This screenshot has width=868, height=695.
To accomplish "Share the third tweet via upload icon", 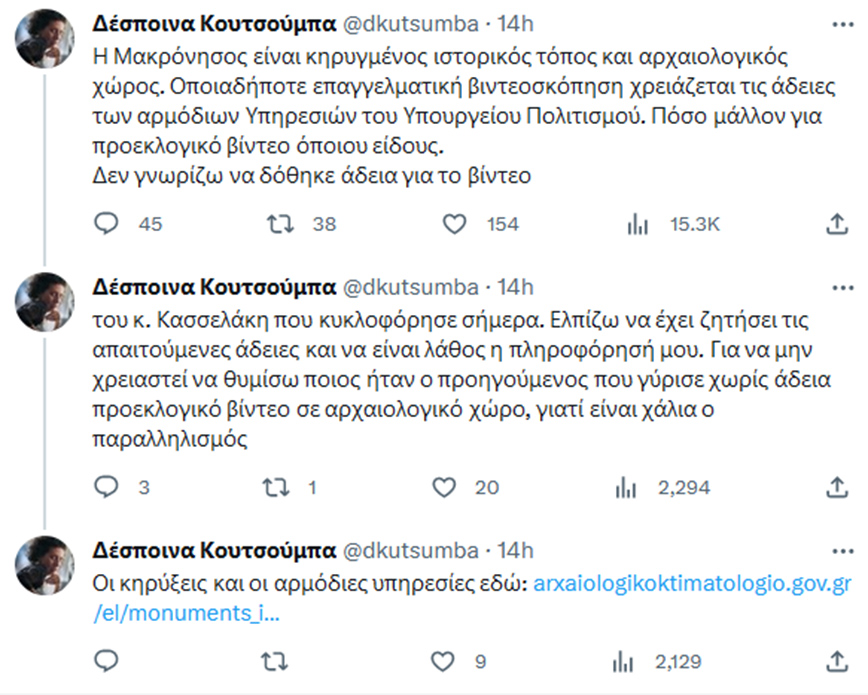I will pos(837,661).
